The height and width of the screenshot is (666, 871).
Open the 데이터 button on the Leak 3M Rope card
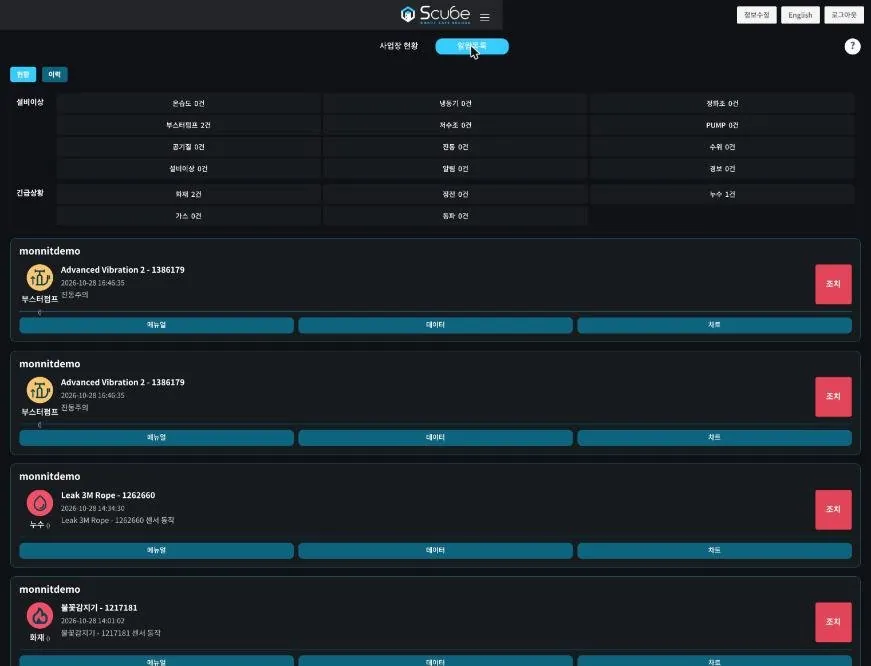click(x=436, y=550)
